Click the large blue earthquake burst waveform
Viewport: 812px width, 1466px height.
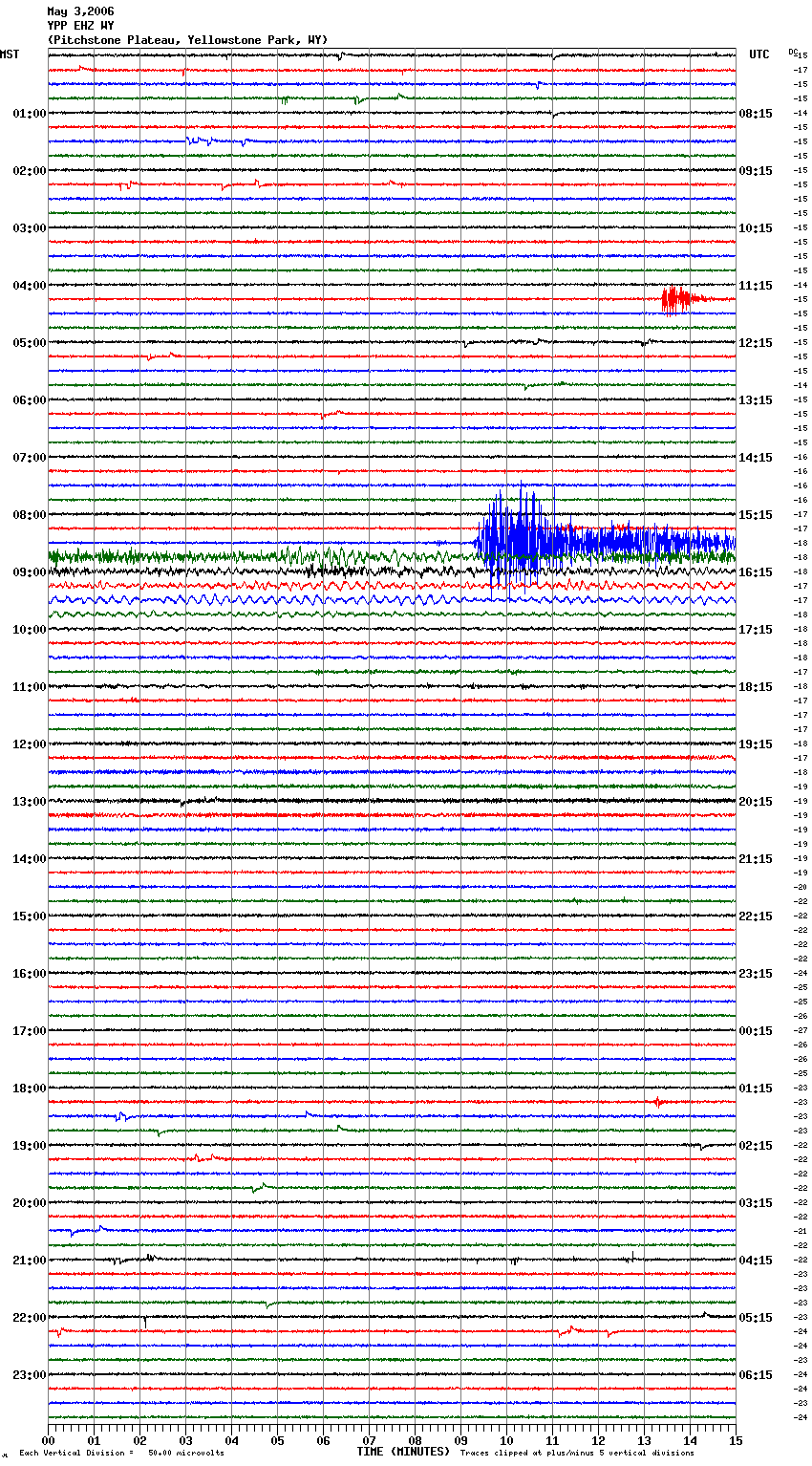tap(604, 540)
